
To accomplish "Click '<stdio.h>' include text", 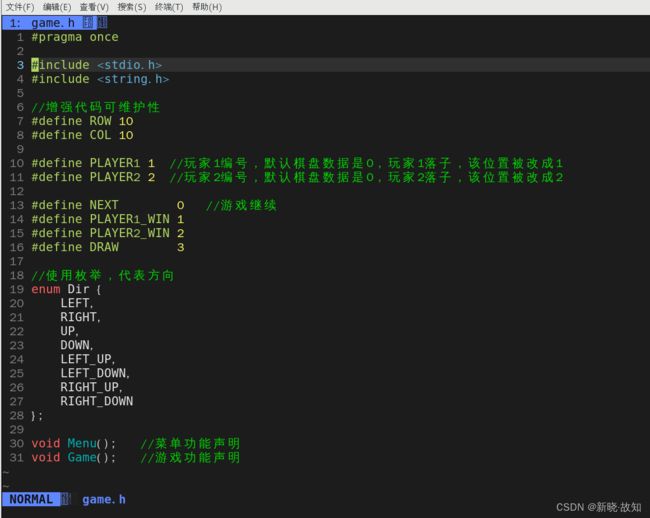I will pos(129,65).
